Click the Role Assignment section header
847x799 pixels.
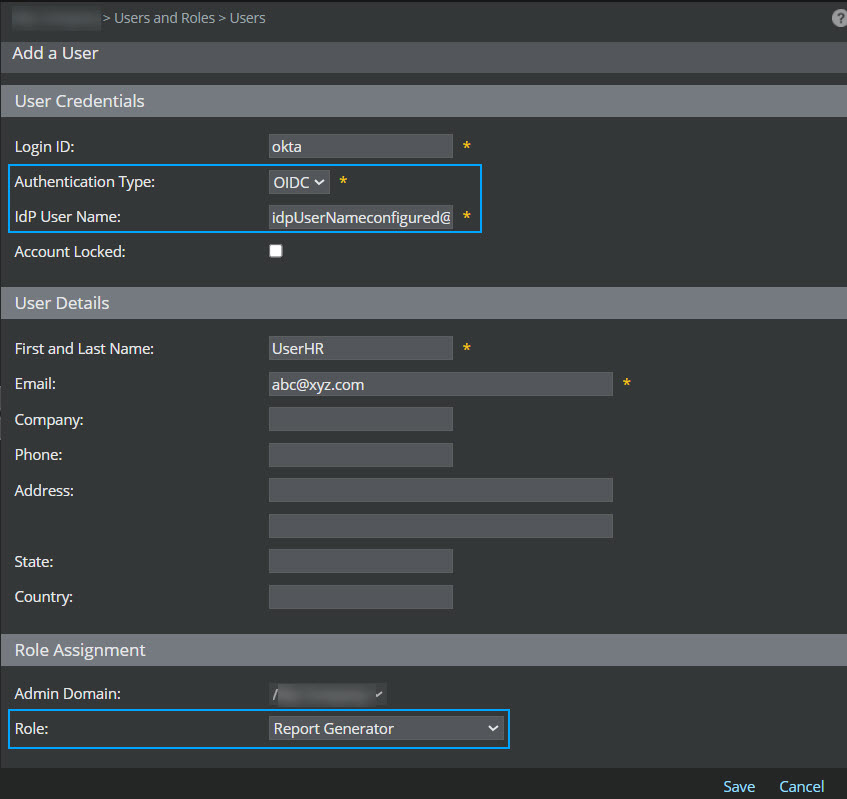[x=424, y=650]
